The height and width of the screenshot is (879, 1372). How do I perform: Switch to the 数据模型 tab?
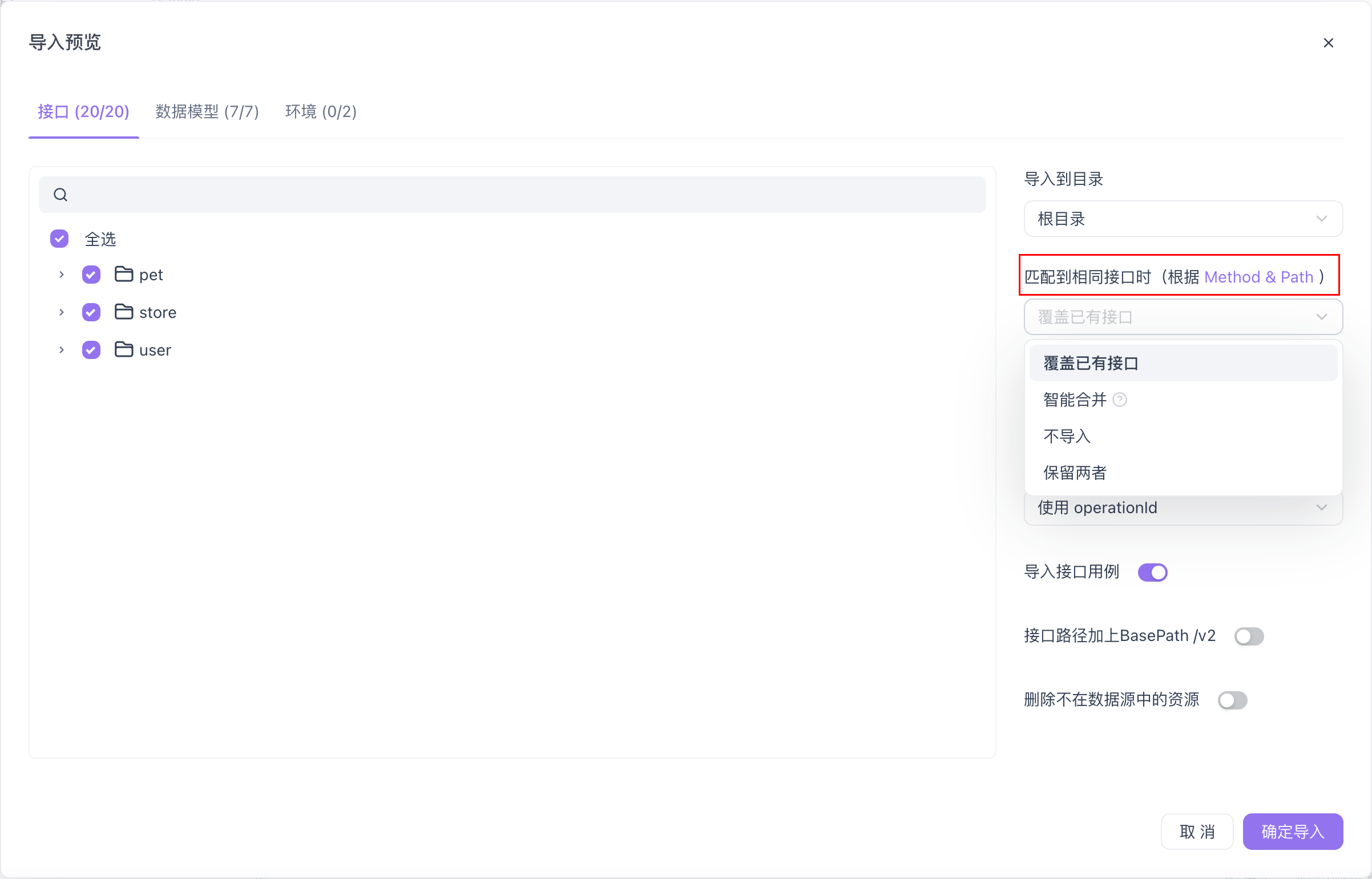(x=206, y=112)
